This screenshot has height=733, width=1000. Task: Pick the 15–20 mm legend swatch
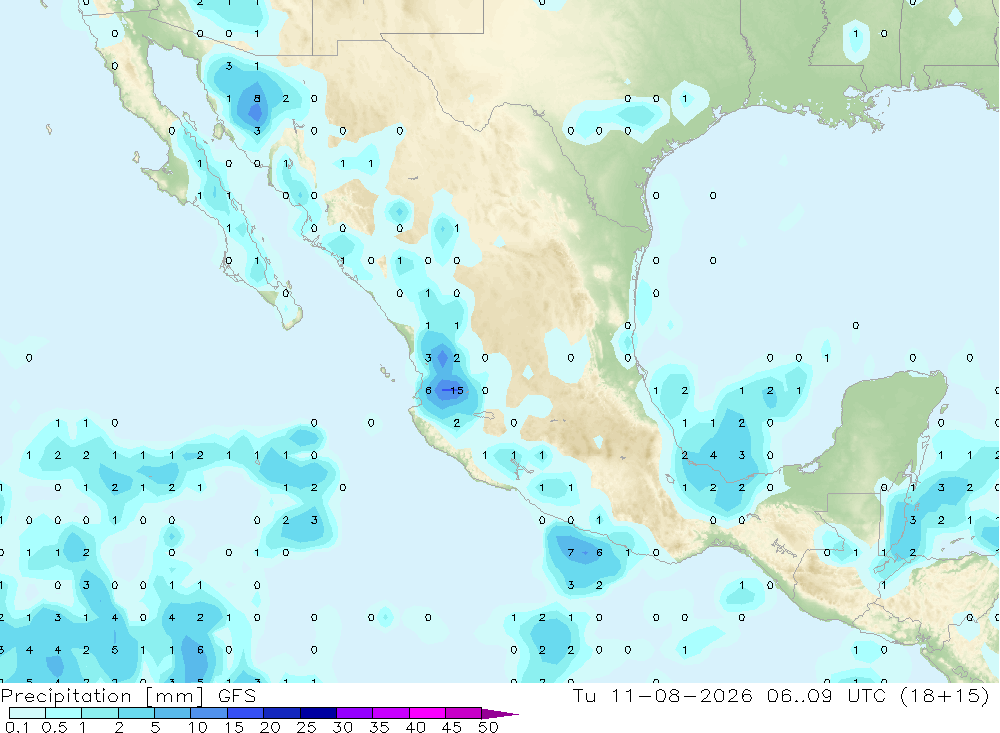245,713
